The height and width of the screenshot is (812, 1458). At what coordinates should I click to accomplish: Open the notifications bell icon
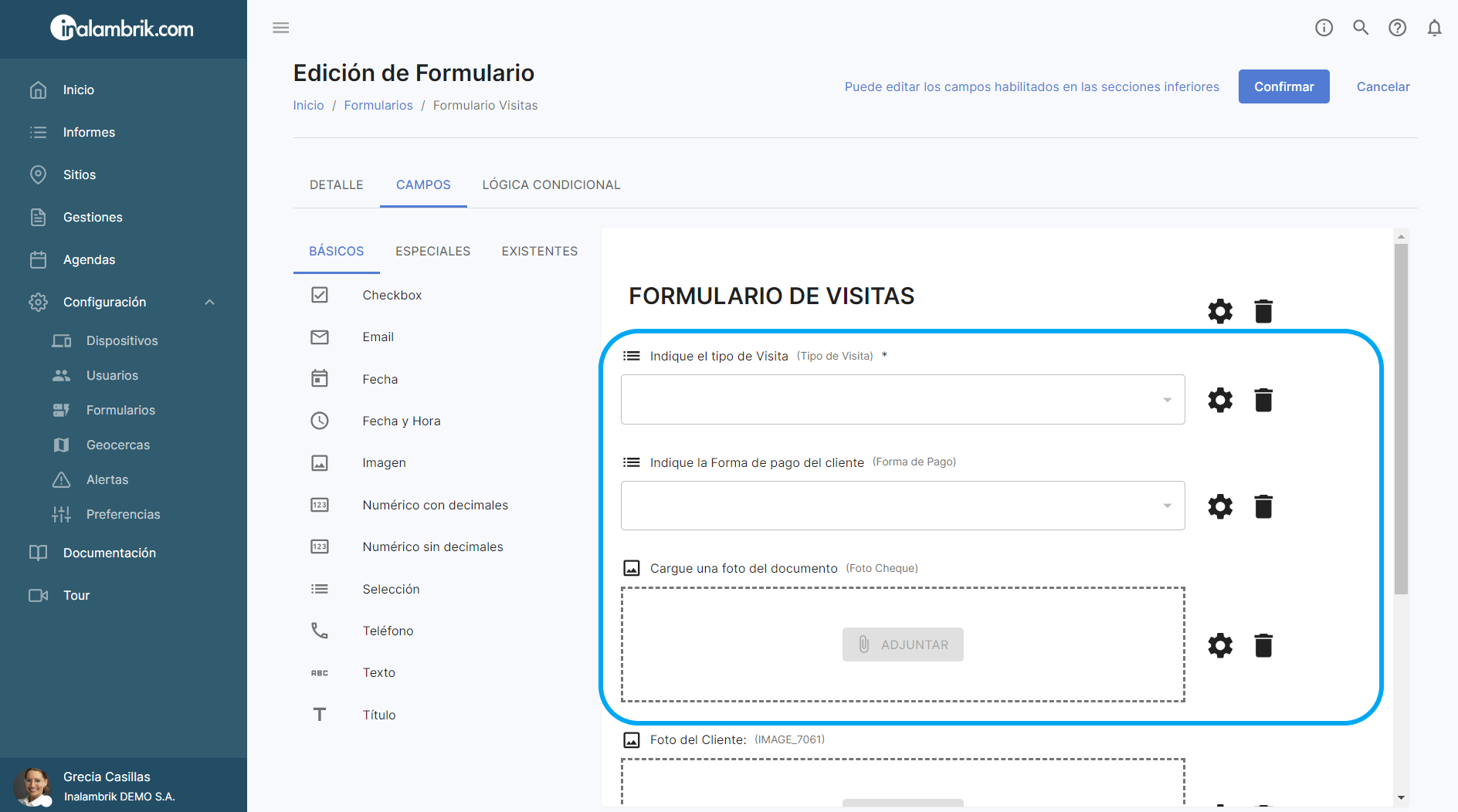pyautogui.click(x=1434, y=28)
